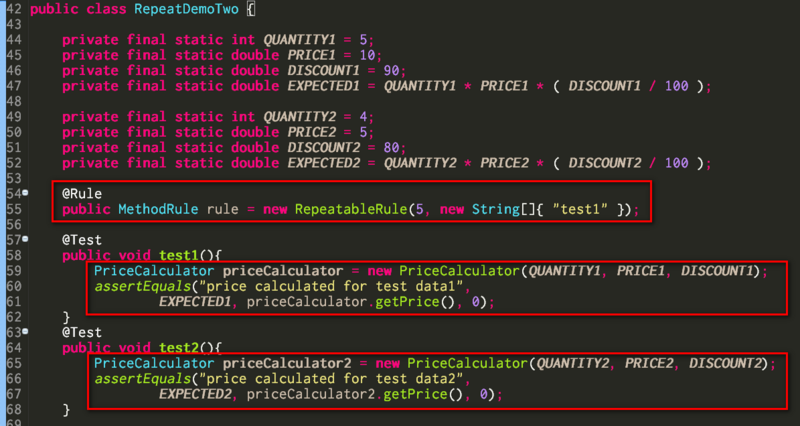Click PriceCalculator type at start of line 59
The height and width of the screenshot is (426, 800).
(154, 271)
